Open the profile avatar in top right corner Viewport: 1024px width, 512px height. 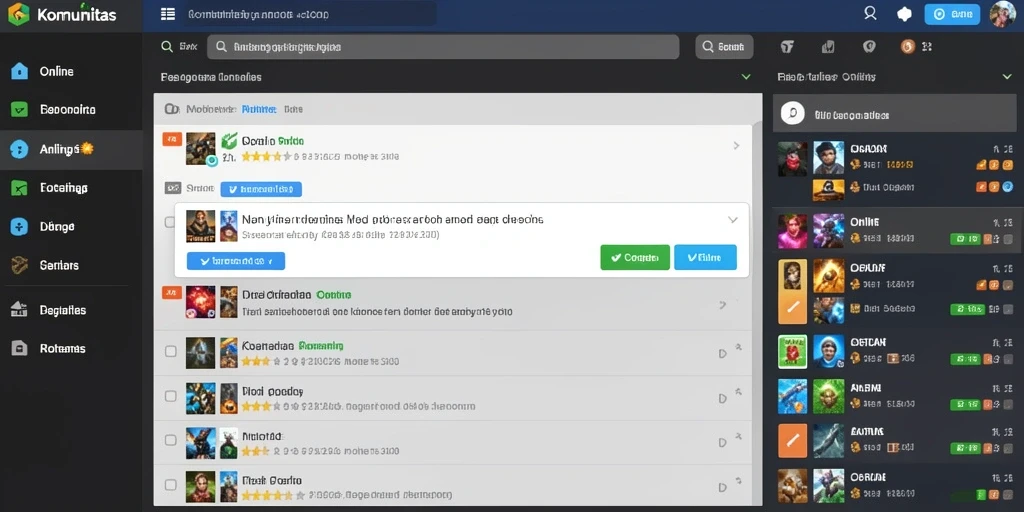tap(1002, 14)
